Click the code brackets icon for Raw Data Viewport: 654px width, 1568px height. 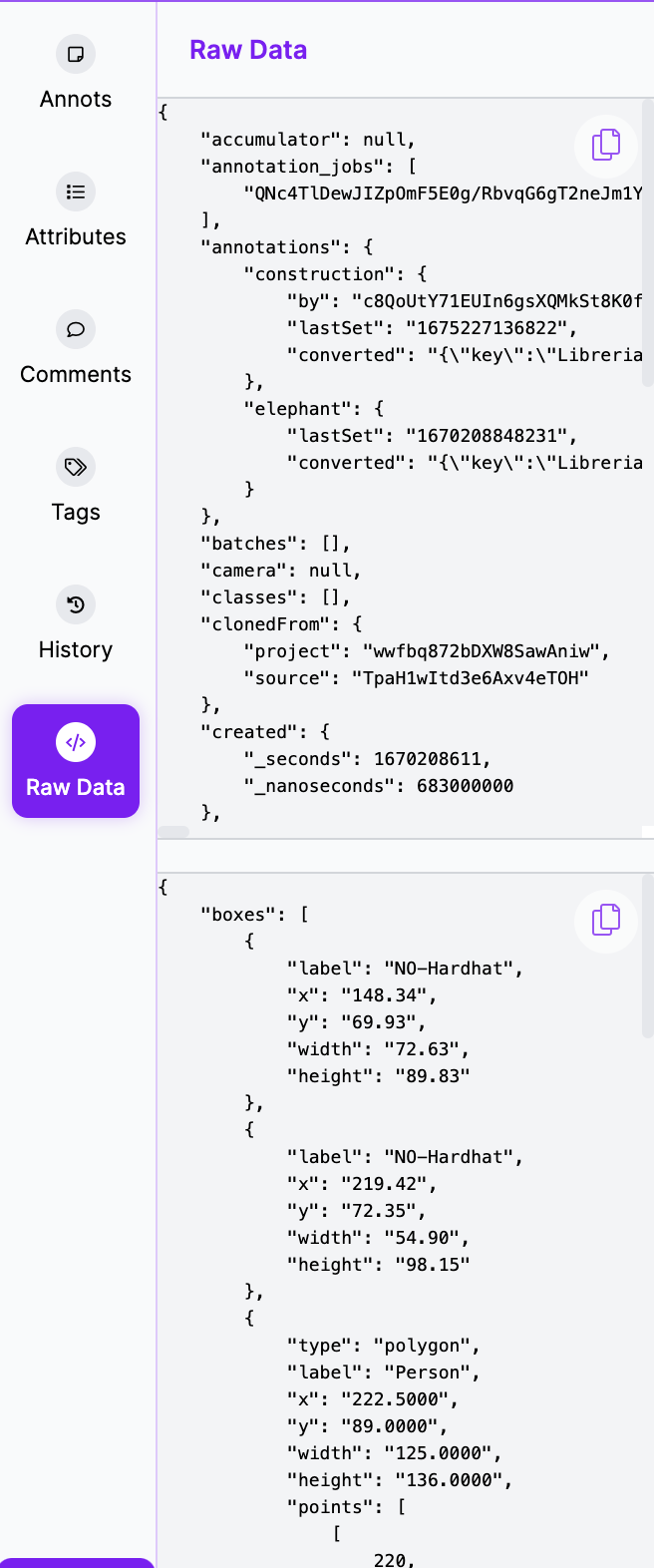pyautogui.click(x=76, y=742)
